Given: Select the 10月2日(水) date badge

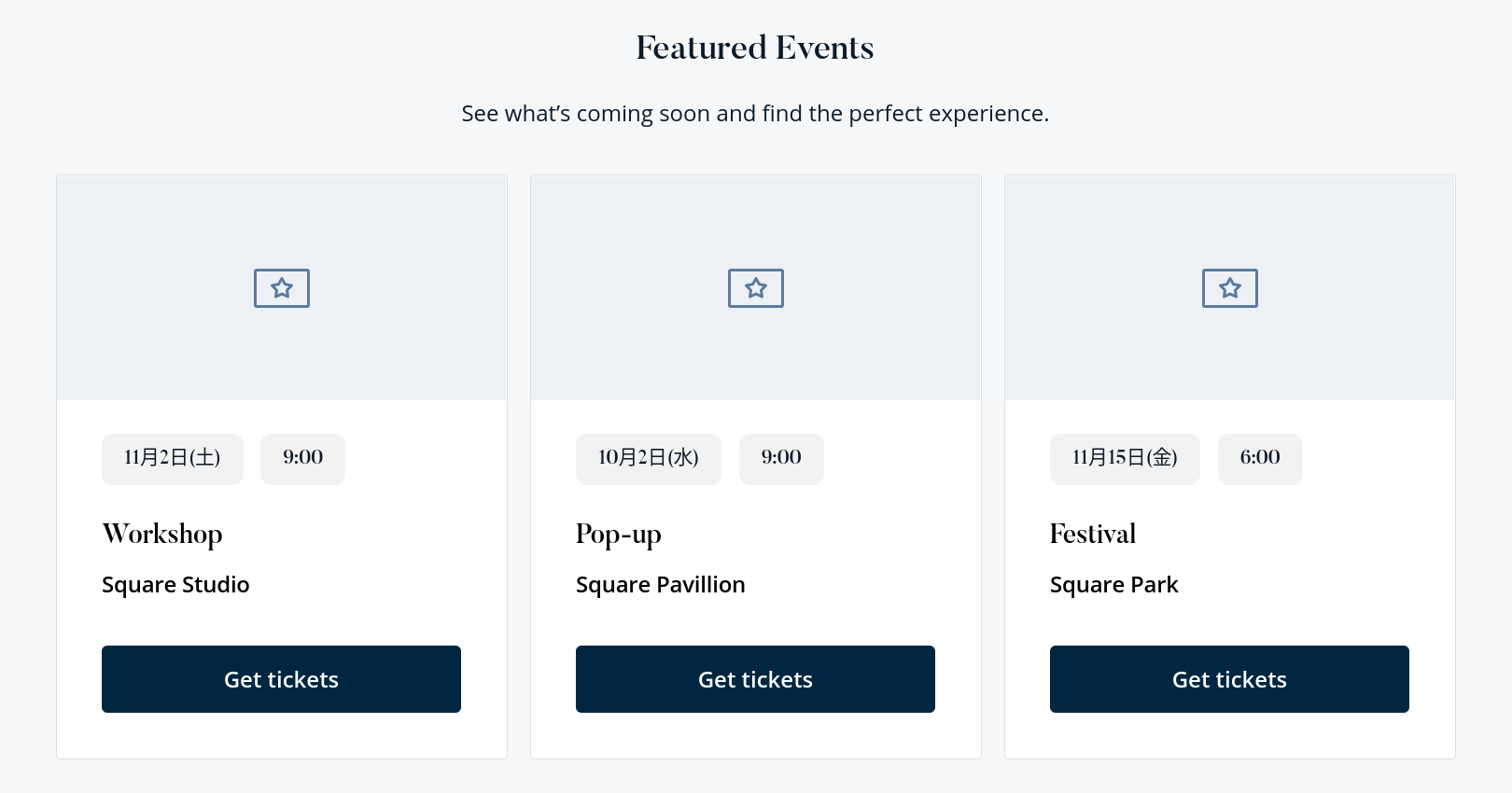Looking at the screenshot, I should (649, 458).
